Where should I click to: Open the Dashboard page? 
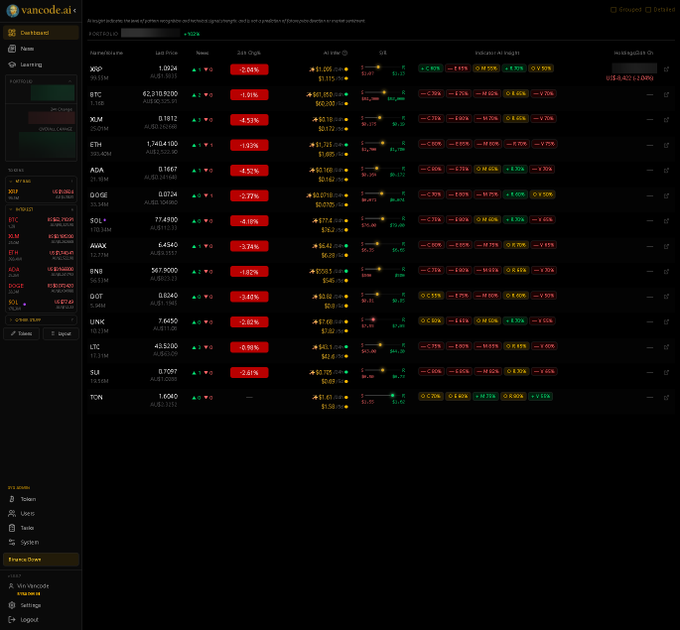tap(41, 33)
